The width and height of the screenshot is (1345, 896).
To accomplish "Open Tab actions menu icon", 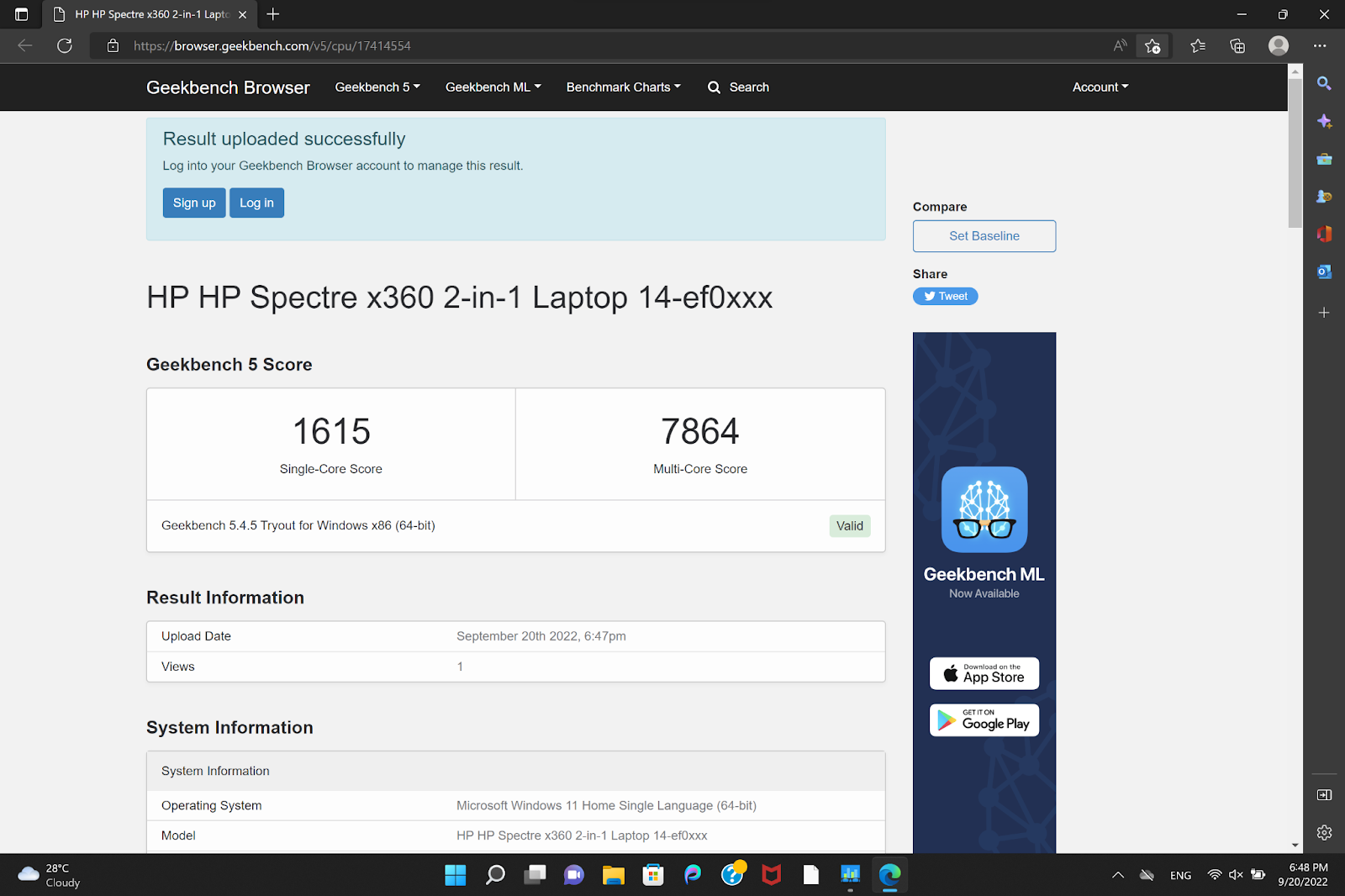I will point(22,14).
